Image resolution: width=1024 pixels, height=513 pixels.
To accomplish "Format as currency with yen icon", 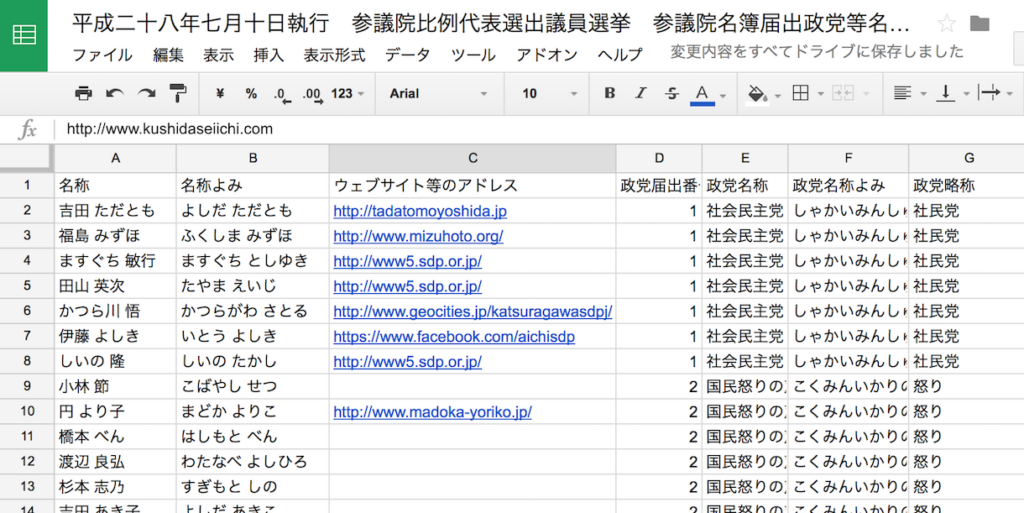I will (220, 93).
